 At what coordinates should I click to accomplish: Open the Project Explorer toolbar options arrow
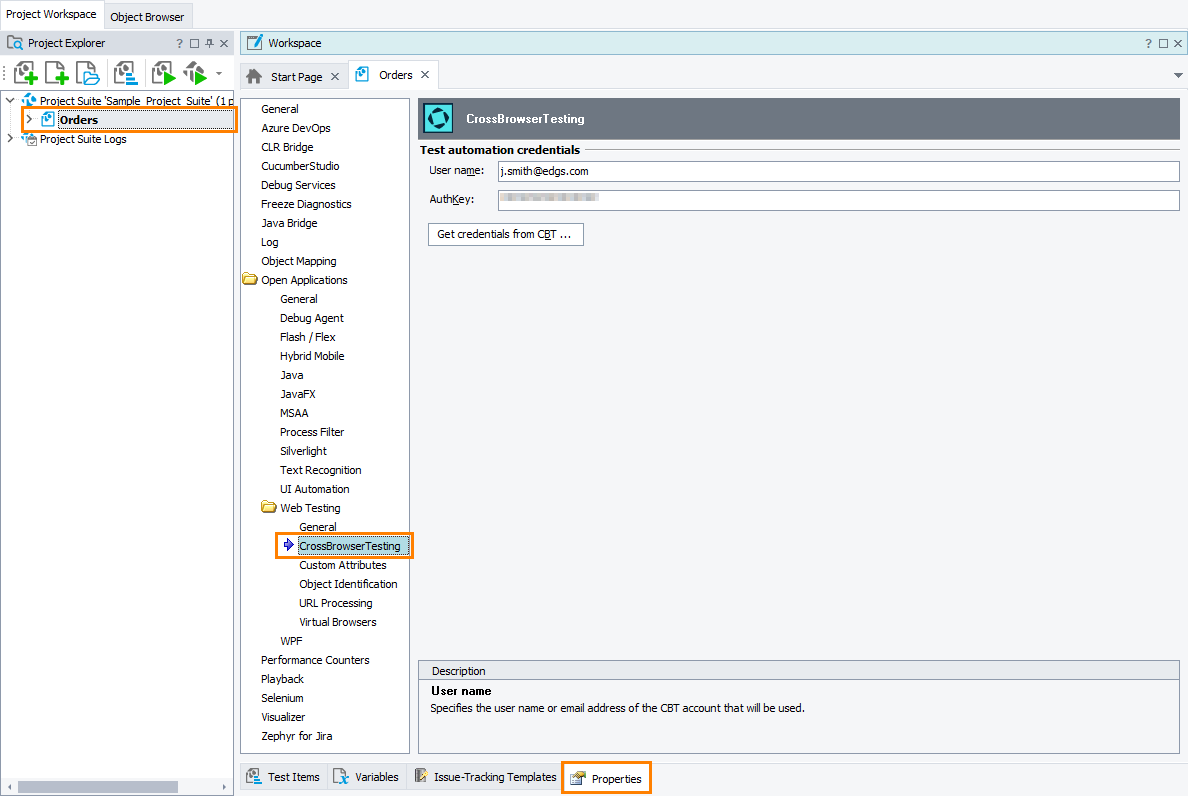pos(219,73)
